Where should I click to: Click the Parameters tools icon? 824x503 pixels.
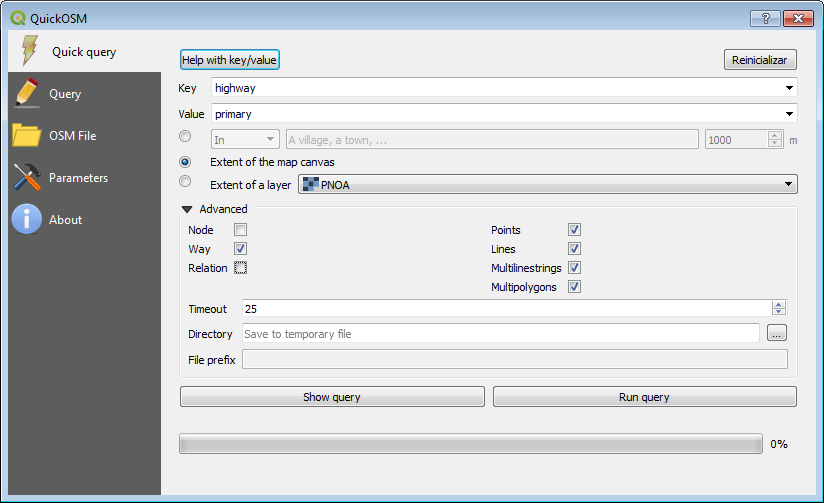[x=27, y=177]
